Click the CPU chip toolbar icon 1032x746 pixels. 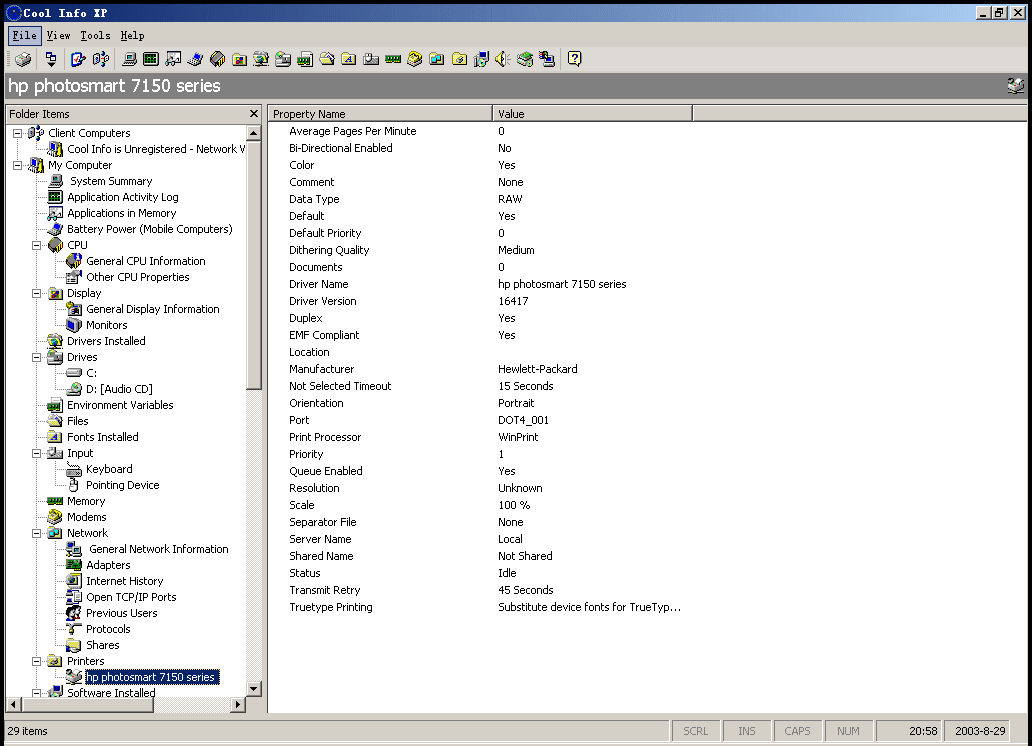(217, 59)
